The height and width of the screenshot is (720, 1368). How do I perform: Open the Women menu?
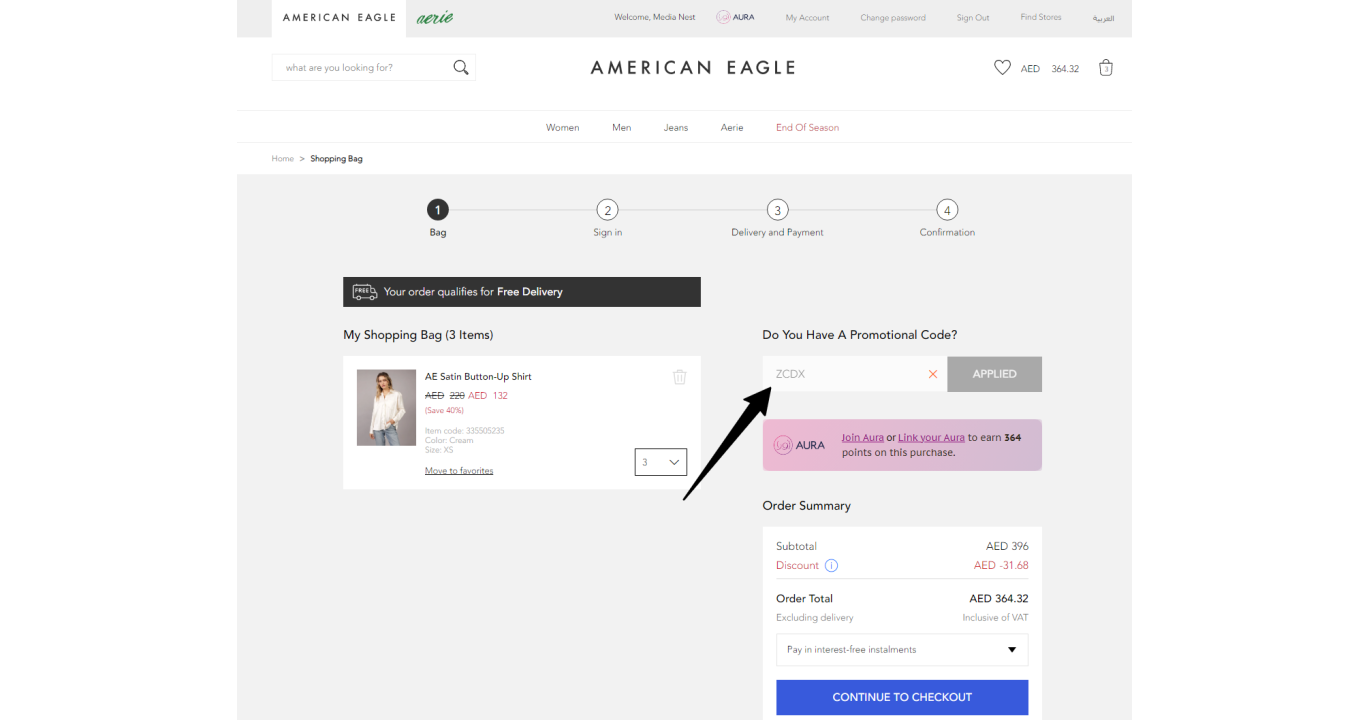(x=562, y=128)
